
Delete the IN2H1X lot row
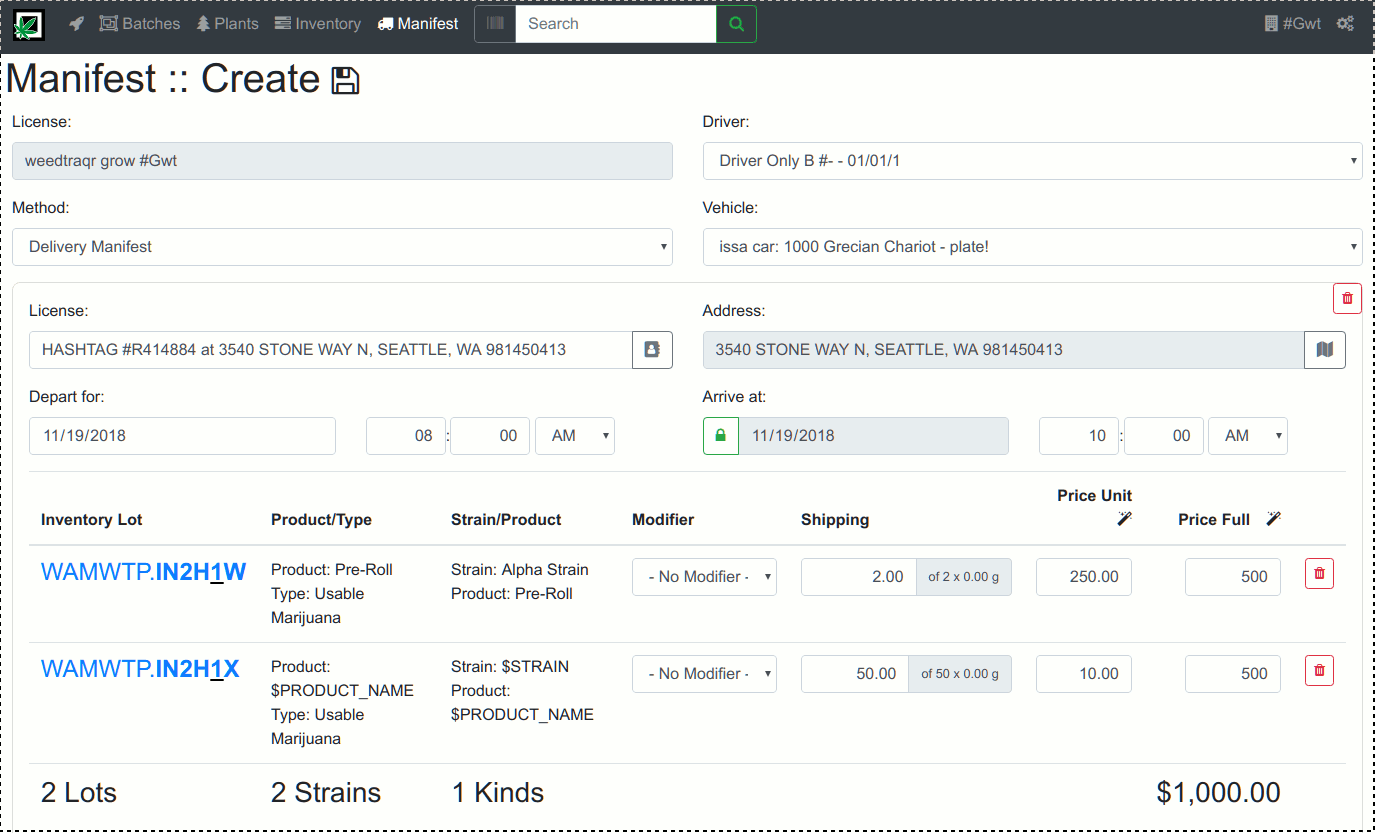pyautogui.click(x=1319, y=671)
